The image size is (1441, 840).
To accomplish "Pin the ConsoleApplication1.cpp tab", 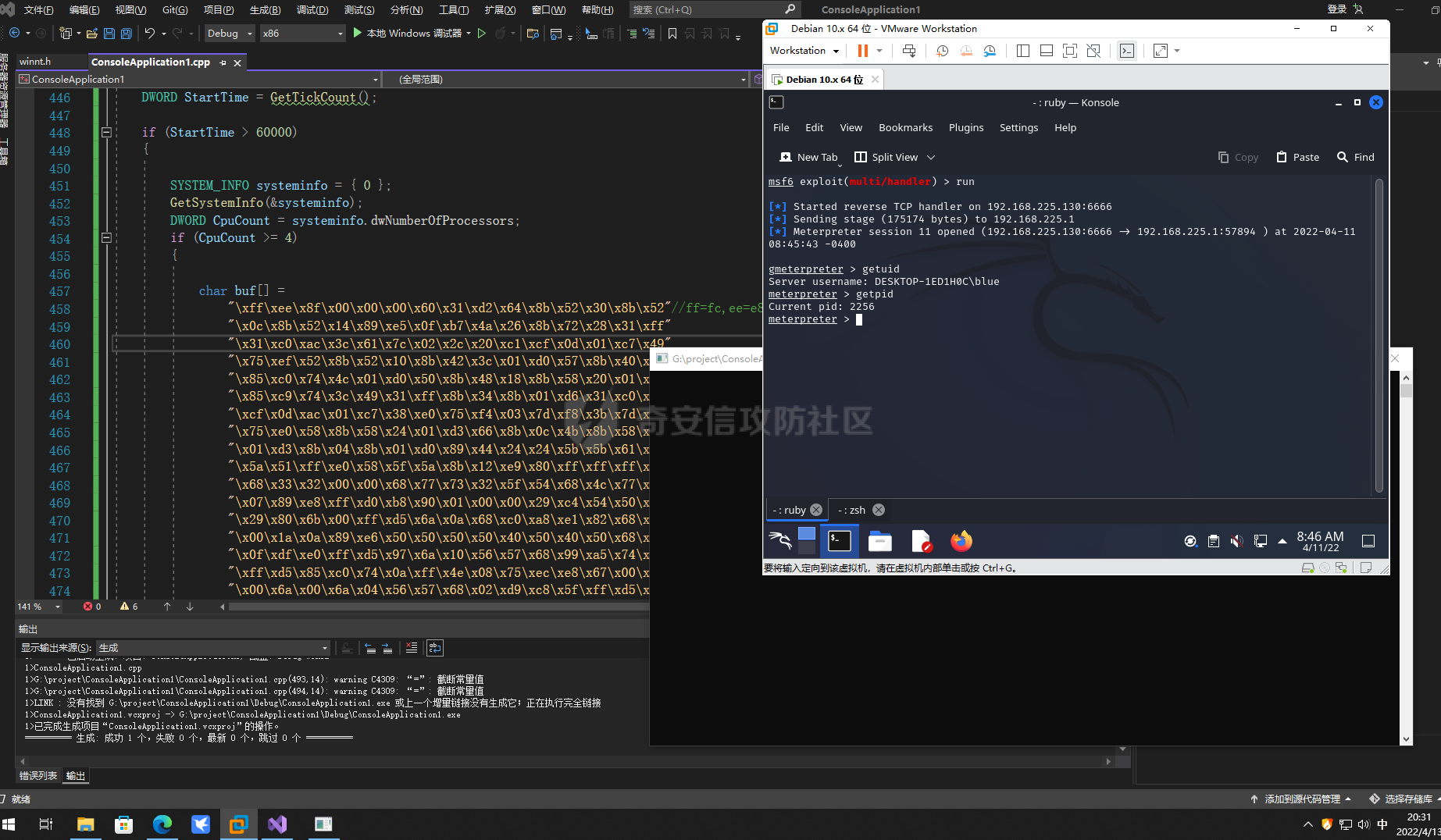I will [x=223, y=62].
